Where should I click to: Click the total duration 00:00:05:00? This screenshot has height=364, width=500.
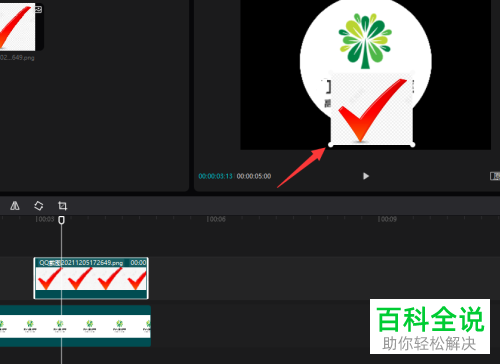(x=254, y=176)
